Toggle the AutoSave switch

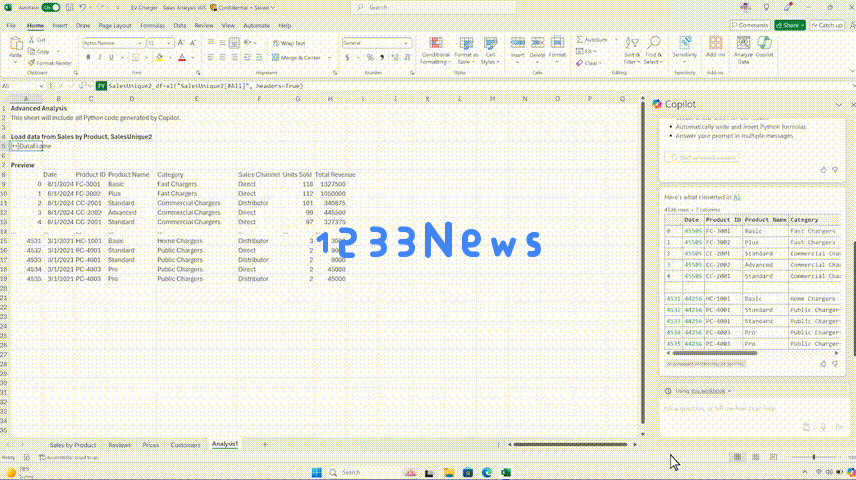51,8
